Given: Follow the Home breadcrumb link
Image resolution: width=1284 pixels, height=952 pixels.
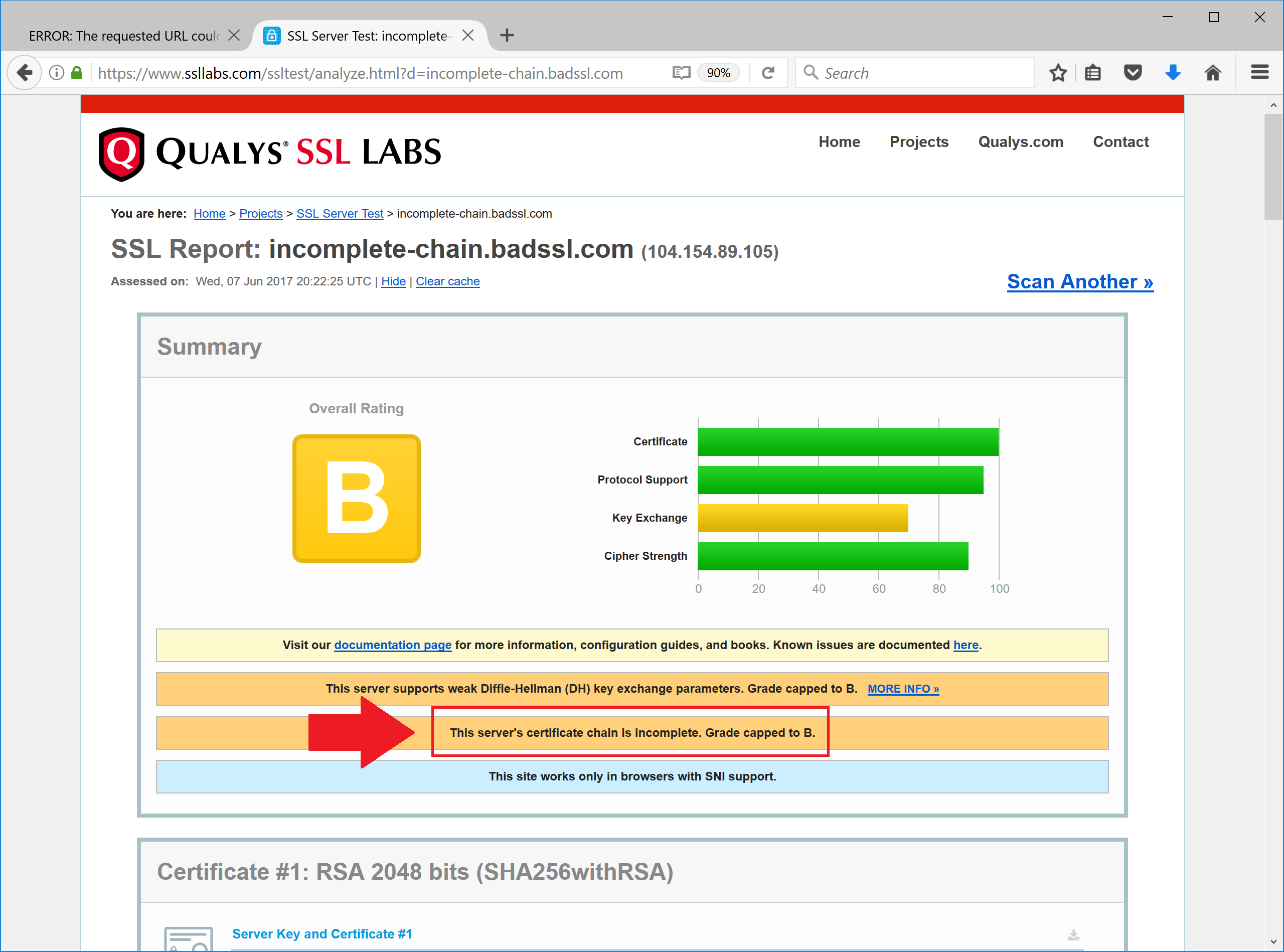Looking at the screenshot, I should [x=209, y=214].
